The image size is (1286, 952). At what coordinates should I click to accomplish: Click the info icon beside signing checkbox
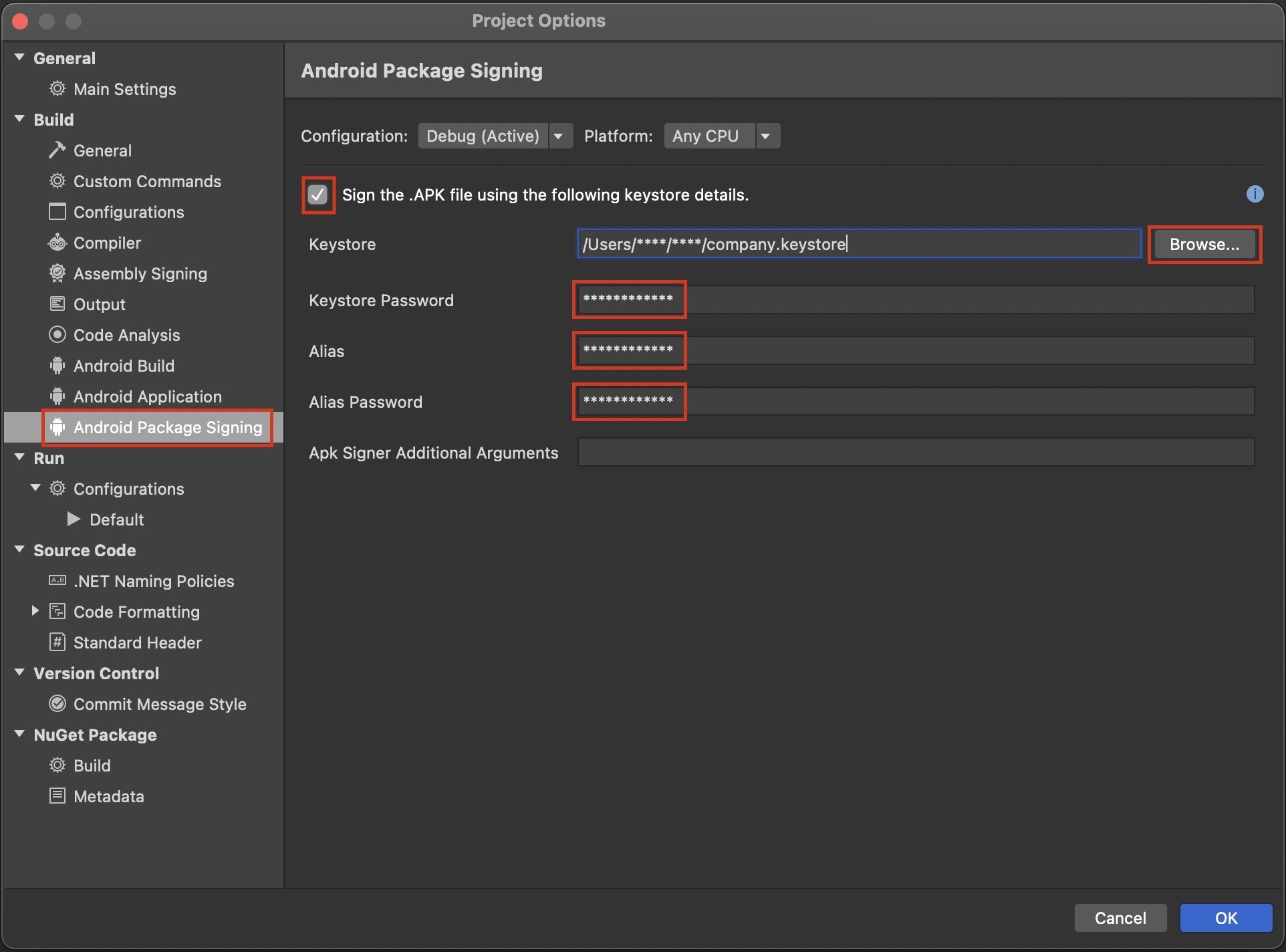(x=1255, y=194)
